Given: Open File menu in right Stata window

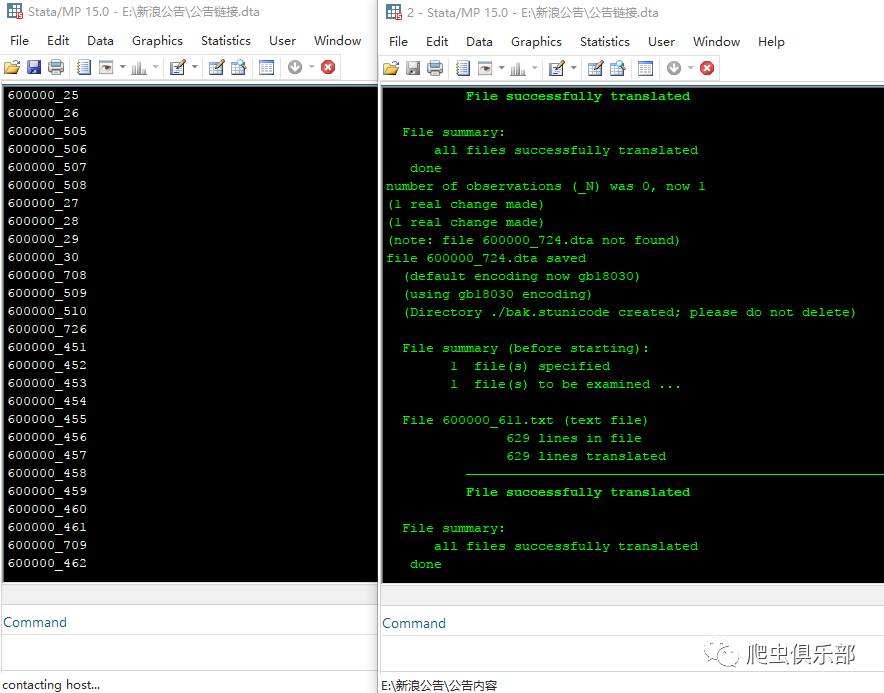Looking at the screenshot, I should (x=398, y=42).
